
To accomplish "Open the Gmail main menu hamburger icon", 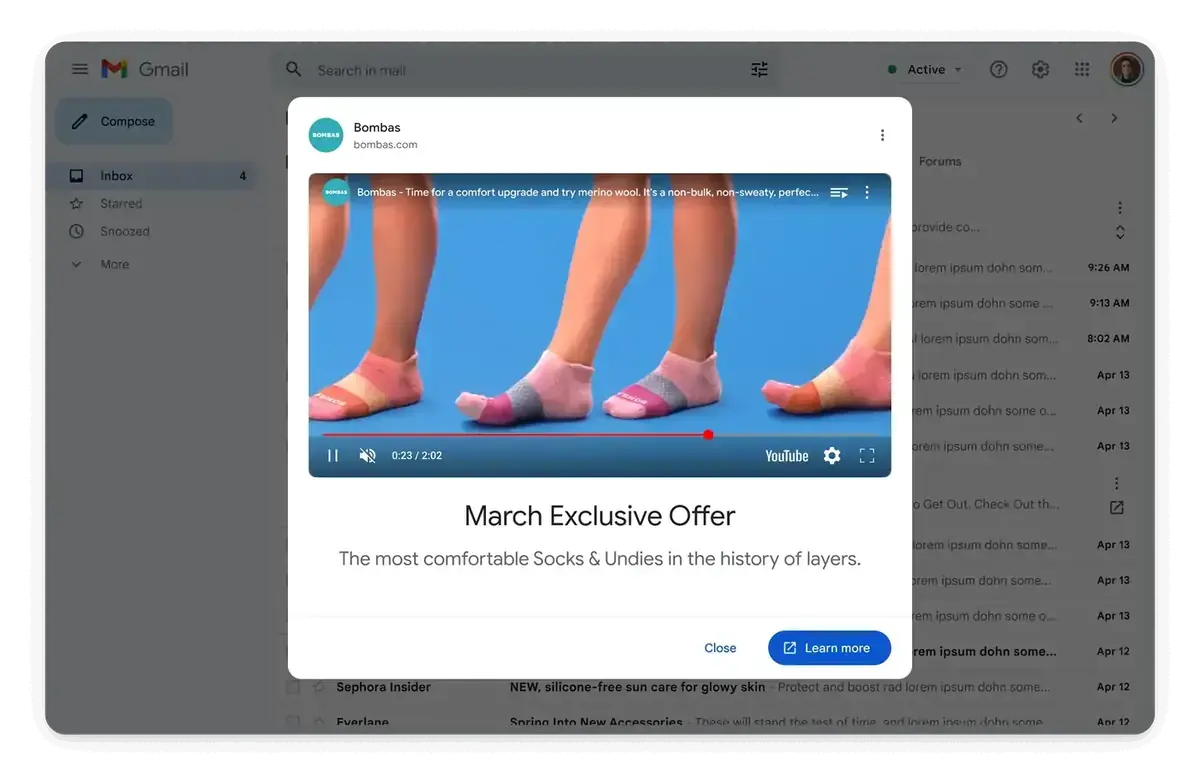I will pyautogui.click(x=80, y=69).
